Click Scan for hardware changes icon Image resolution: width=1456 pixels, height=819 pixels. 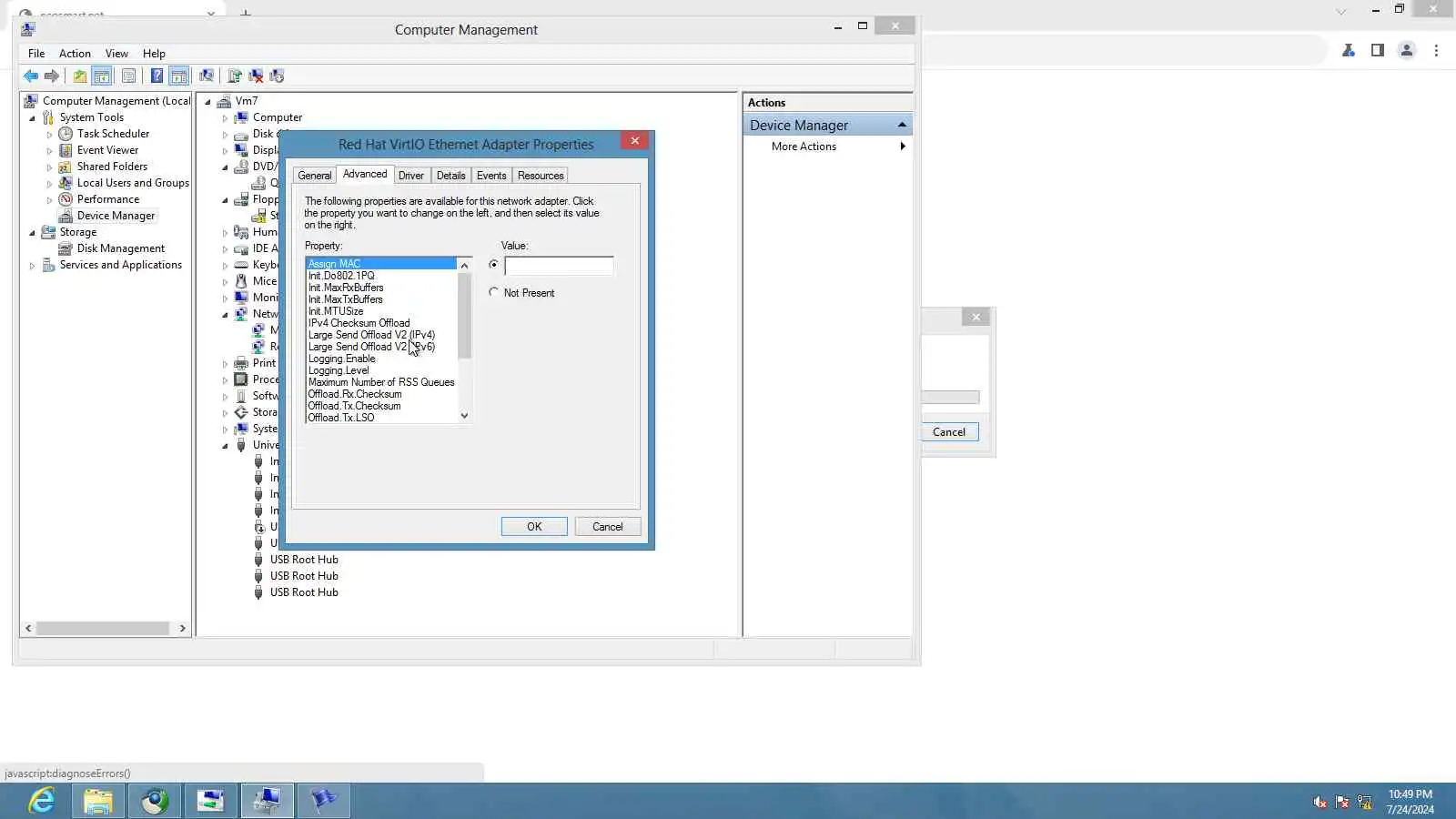click(207, 76)
